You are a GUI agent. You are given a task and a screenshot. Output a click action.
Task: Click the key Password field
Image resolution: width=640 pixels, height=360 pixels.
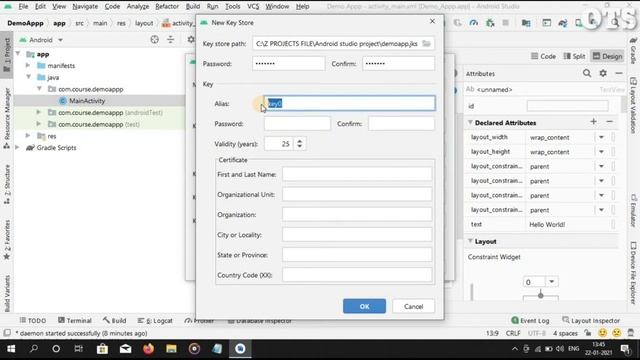tap(297, 124)
